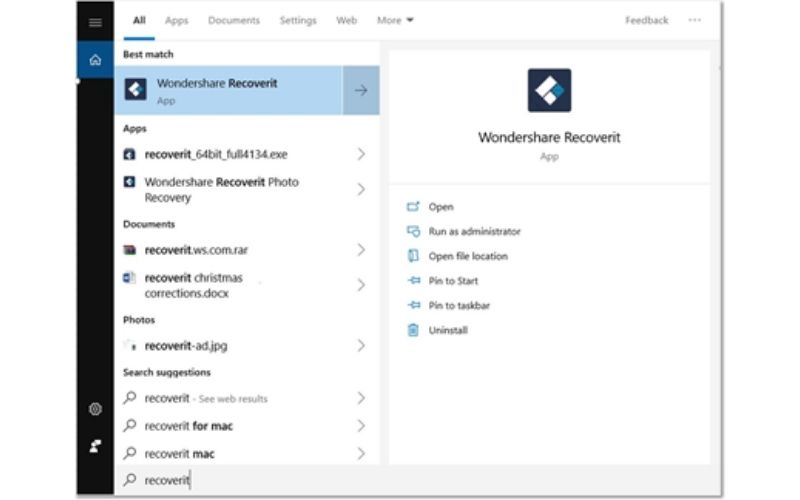Image resolution: width=800 pixels, height=500 pixels.
Task: Click the three-dot more options icon
Action: click(694, 20)
